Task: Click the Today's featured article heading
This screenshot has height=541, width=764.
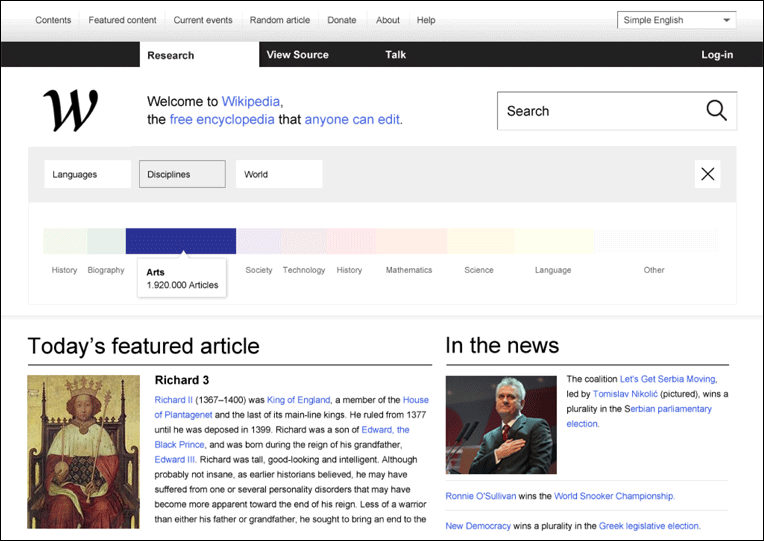Action: click(144, 346)
